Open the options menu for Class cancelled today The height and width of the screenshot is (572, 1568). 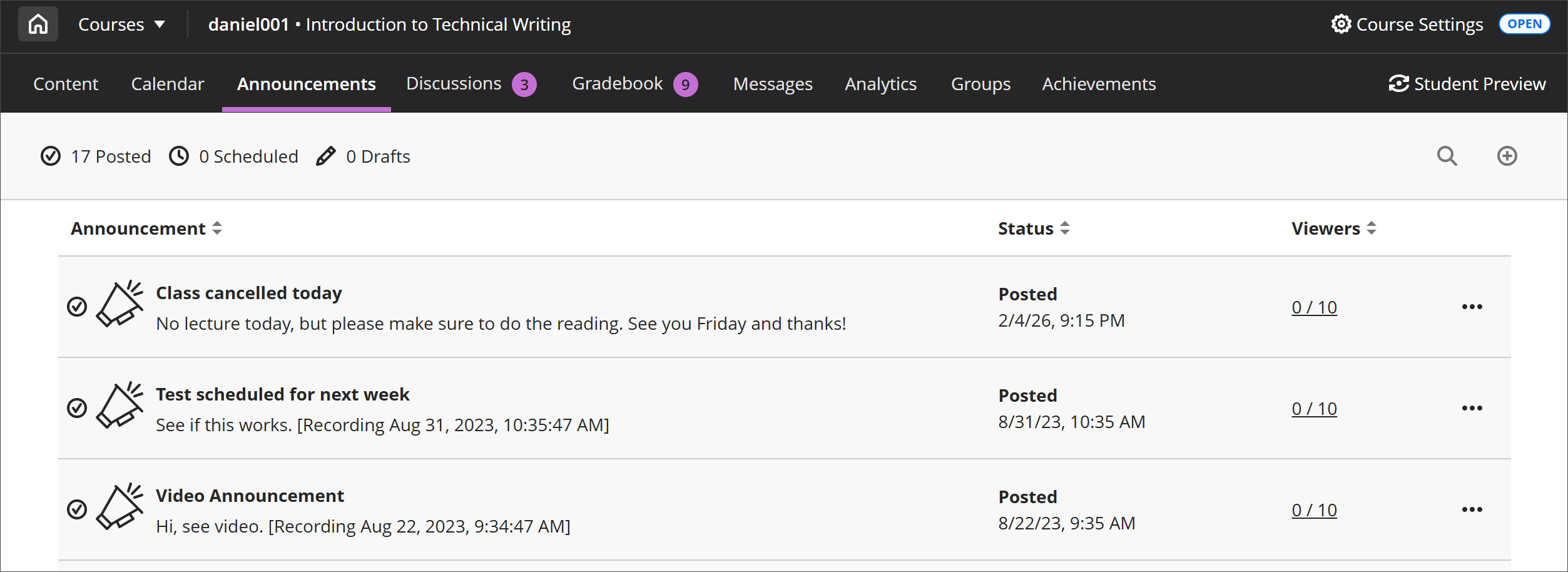pyautogui.click(x=1472, y=307)
